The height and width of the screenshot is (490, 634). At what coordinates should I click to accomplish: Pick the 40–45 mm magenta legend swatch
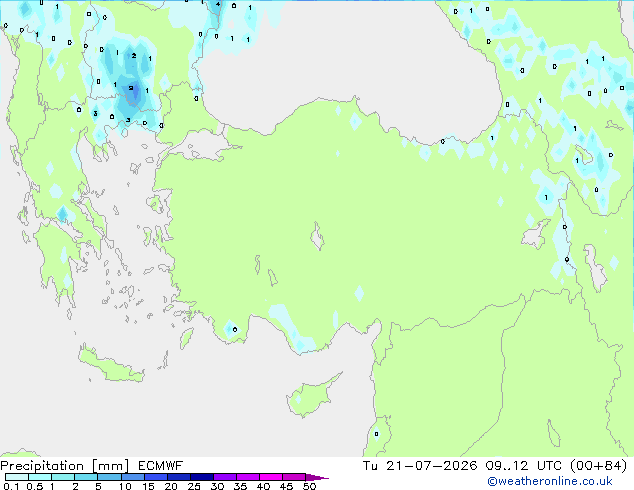coord(271,477)
